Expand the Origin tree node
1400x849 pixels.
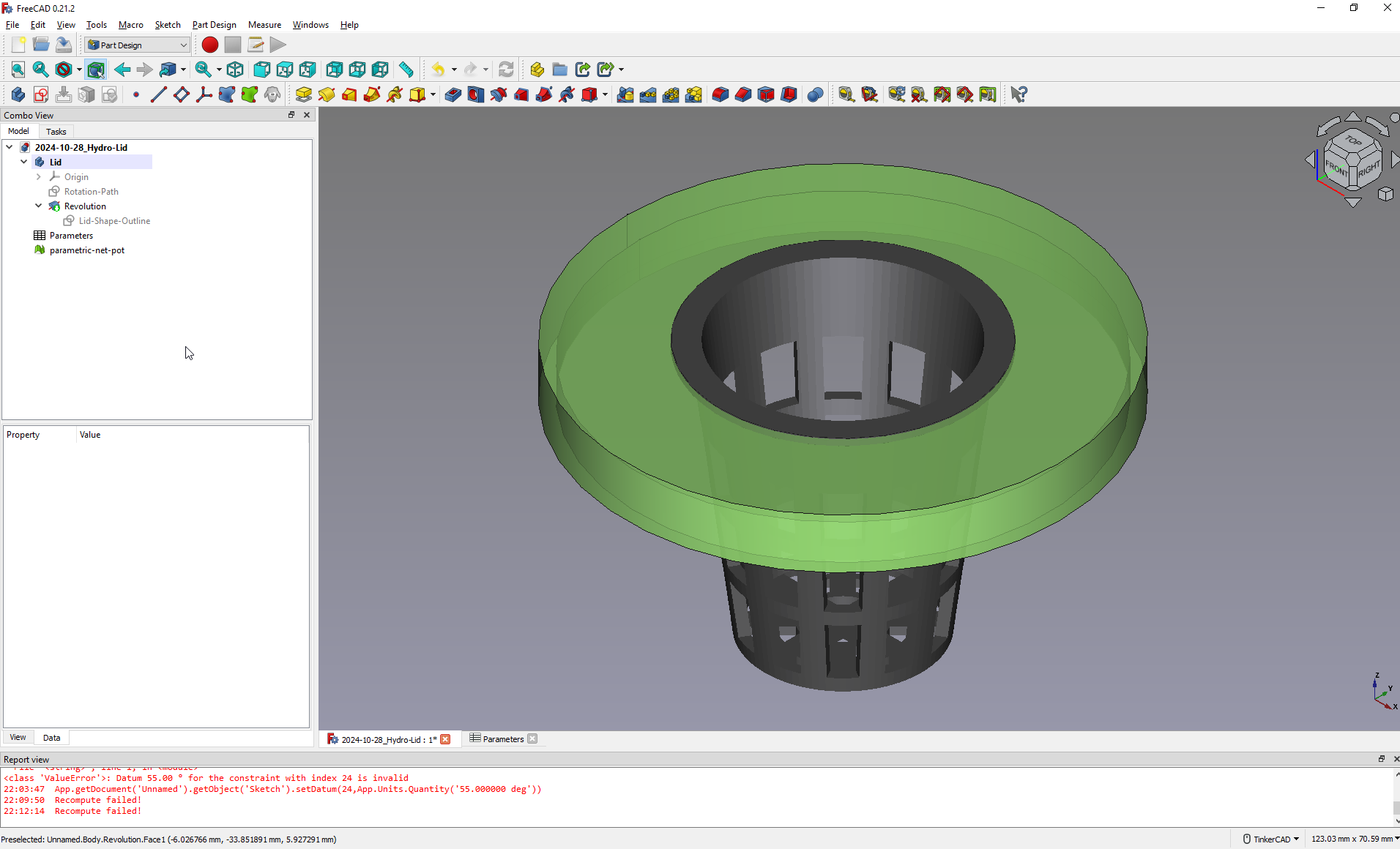pyautogui.click(x=39, y=176)
